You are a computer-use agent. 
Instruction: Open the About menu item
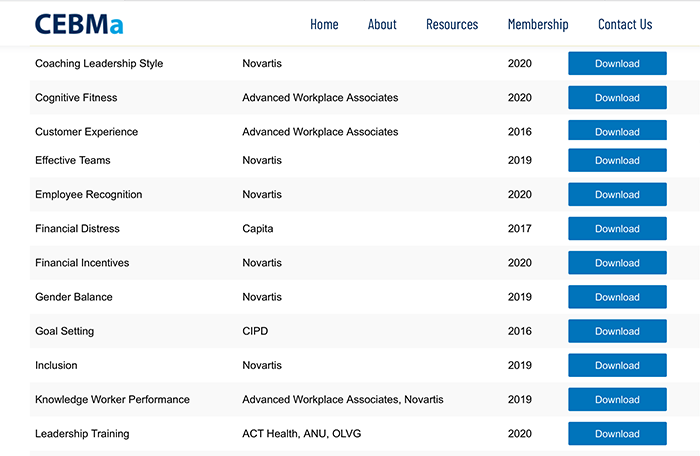click(382, 24)
